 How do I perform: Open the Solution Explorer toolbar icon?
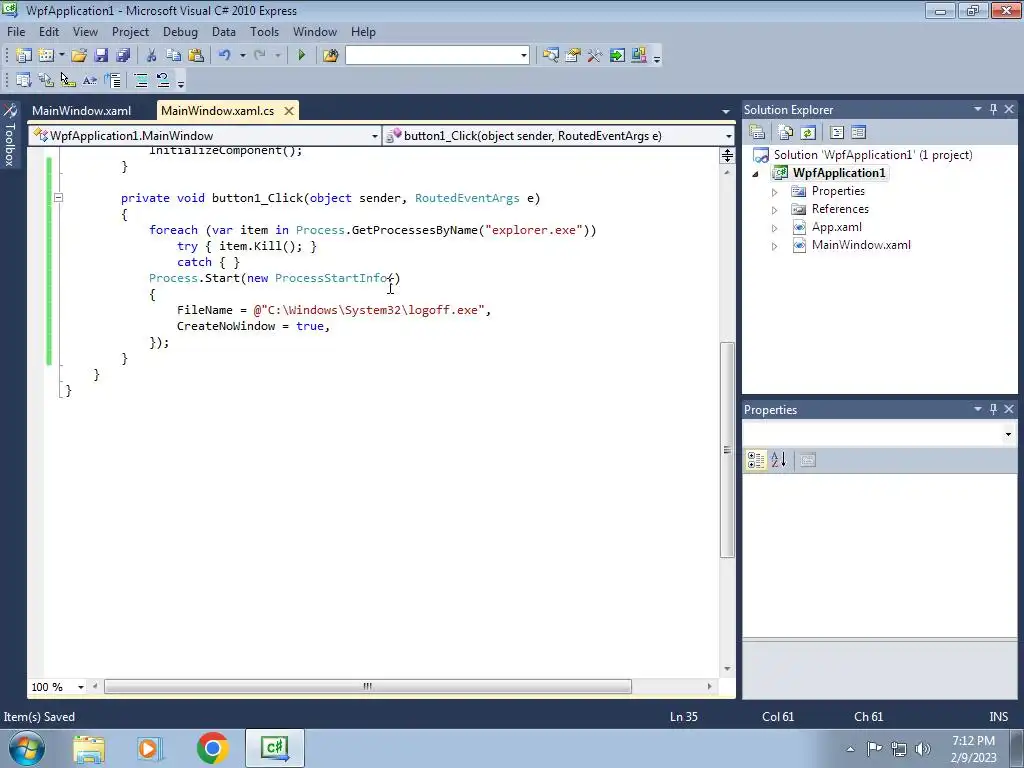click(x=551, y=56)
